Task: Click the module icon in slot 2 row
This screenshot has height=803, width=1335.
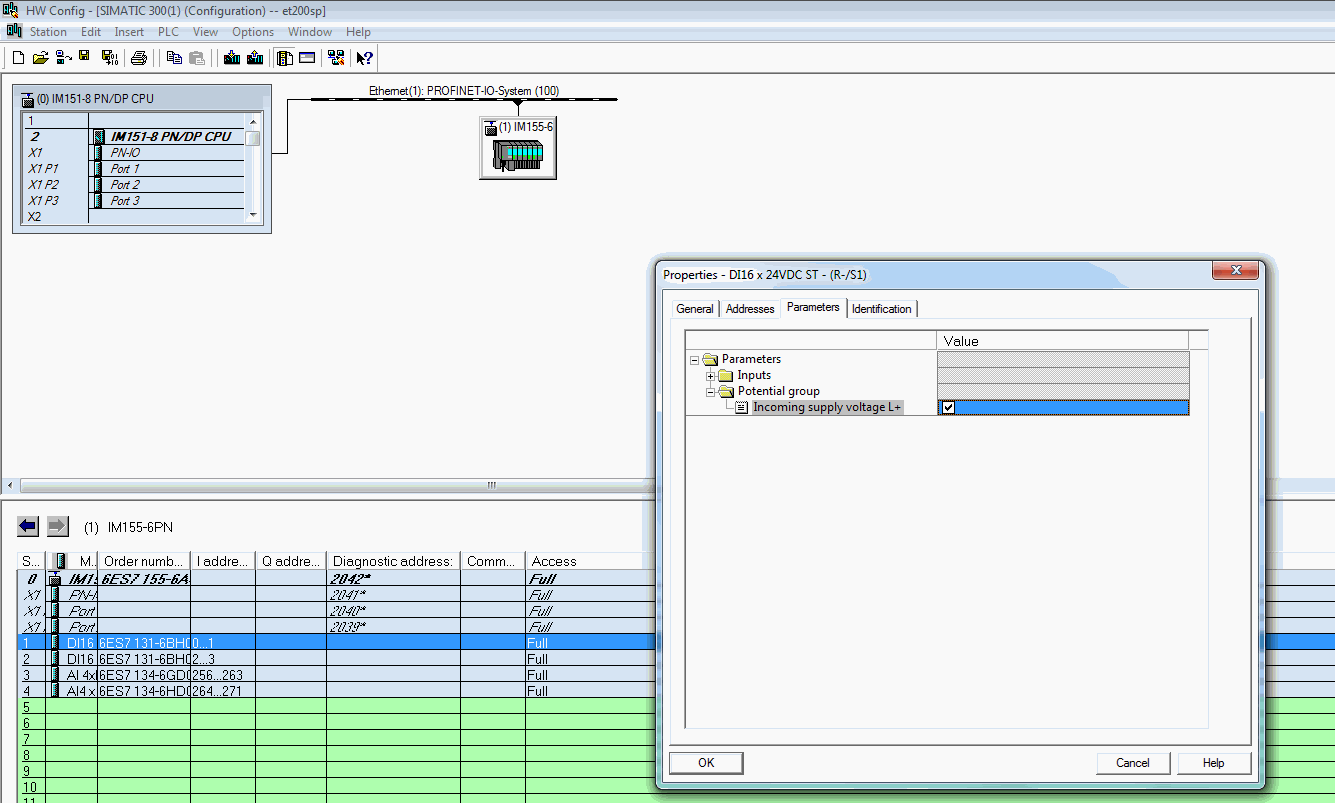Action: [99, 137]
